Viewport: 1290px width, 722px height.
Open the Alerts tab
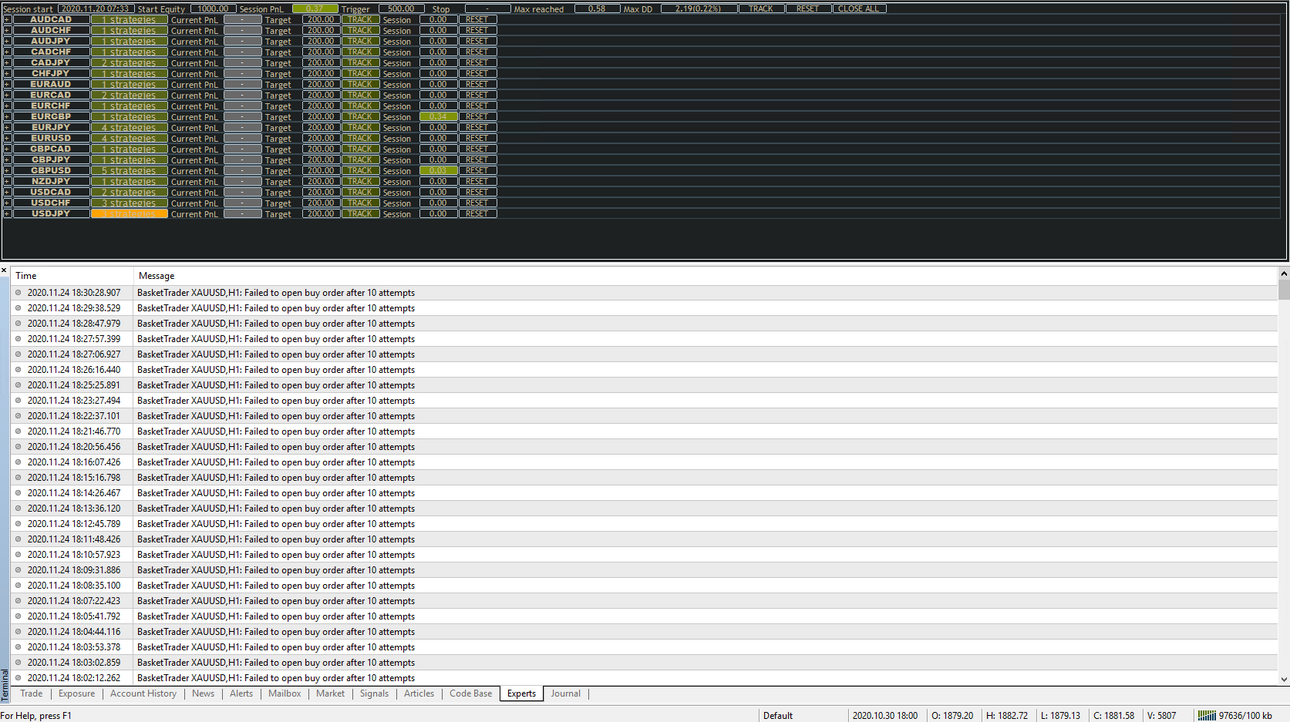coord(241,694)
